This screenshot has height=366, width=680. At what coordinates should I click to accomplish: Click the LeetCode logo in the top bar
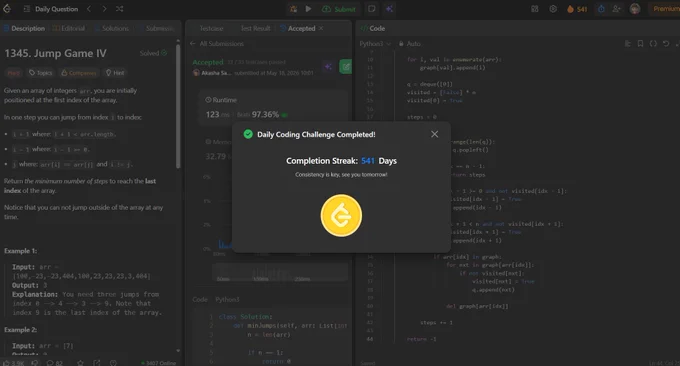7,9
